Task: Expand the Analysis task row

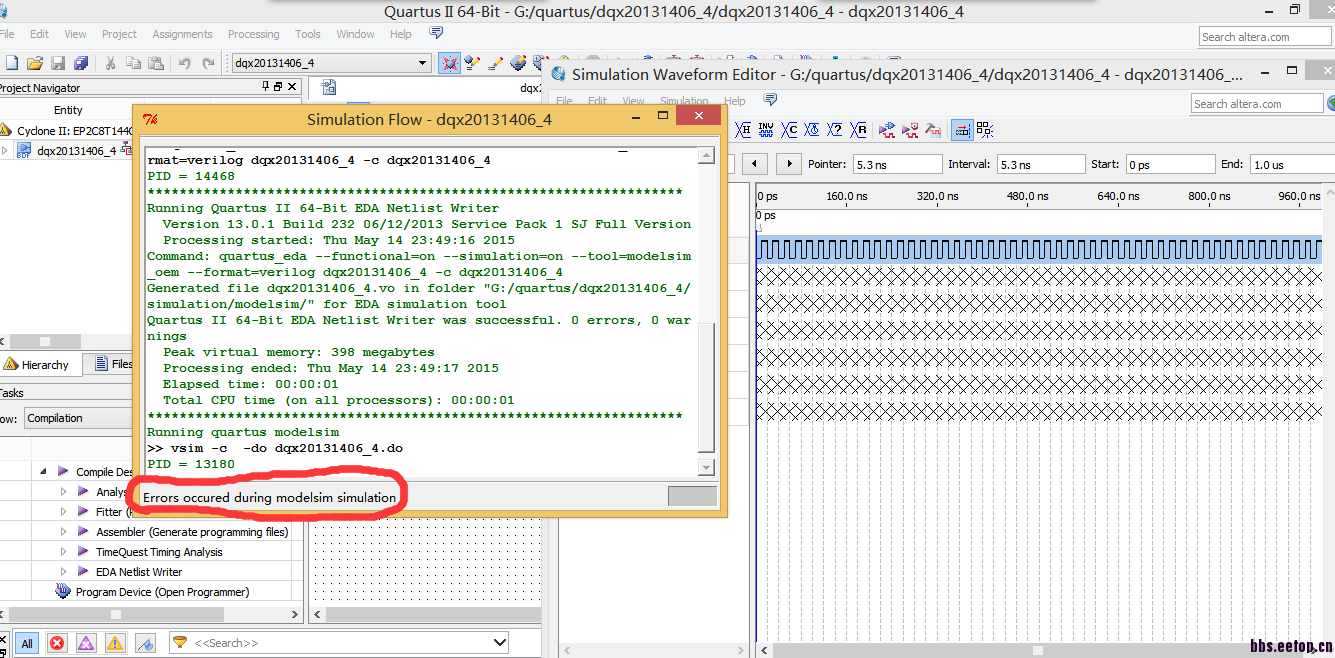Action: pyautogui.click(x=64, y=492)
